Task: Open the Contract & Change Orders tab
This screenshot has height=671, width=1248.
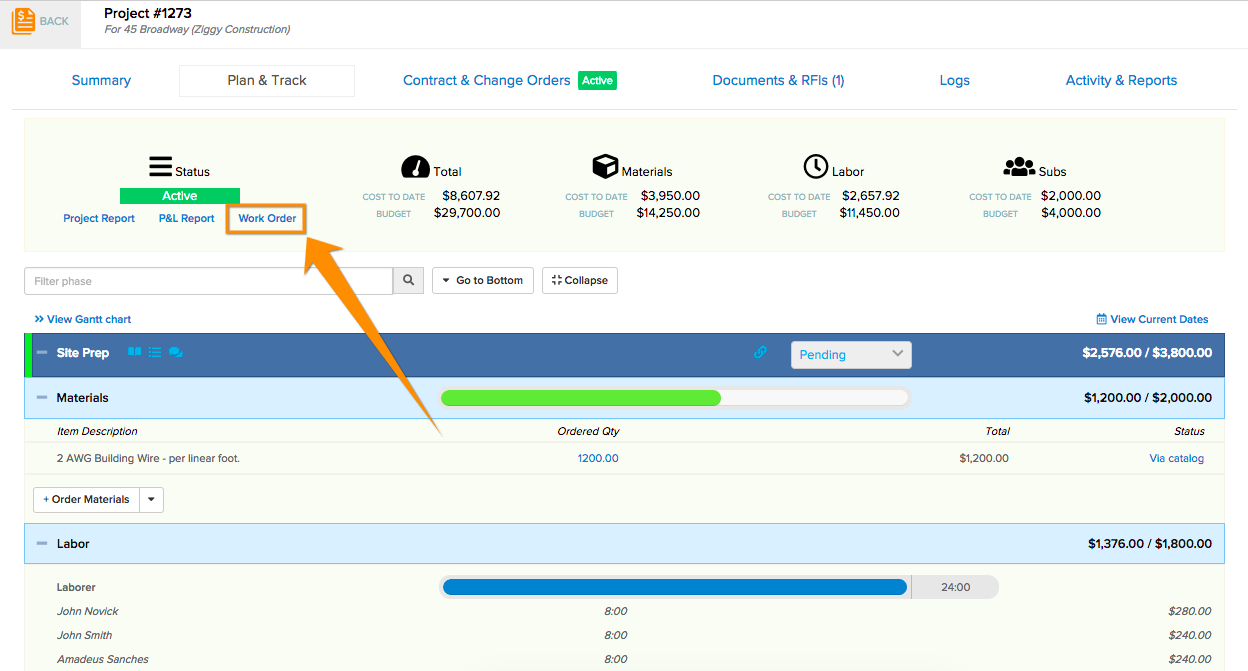Action: click(x=487, y=80)
